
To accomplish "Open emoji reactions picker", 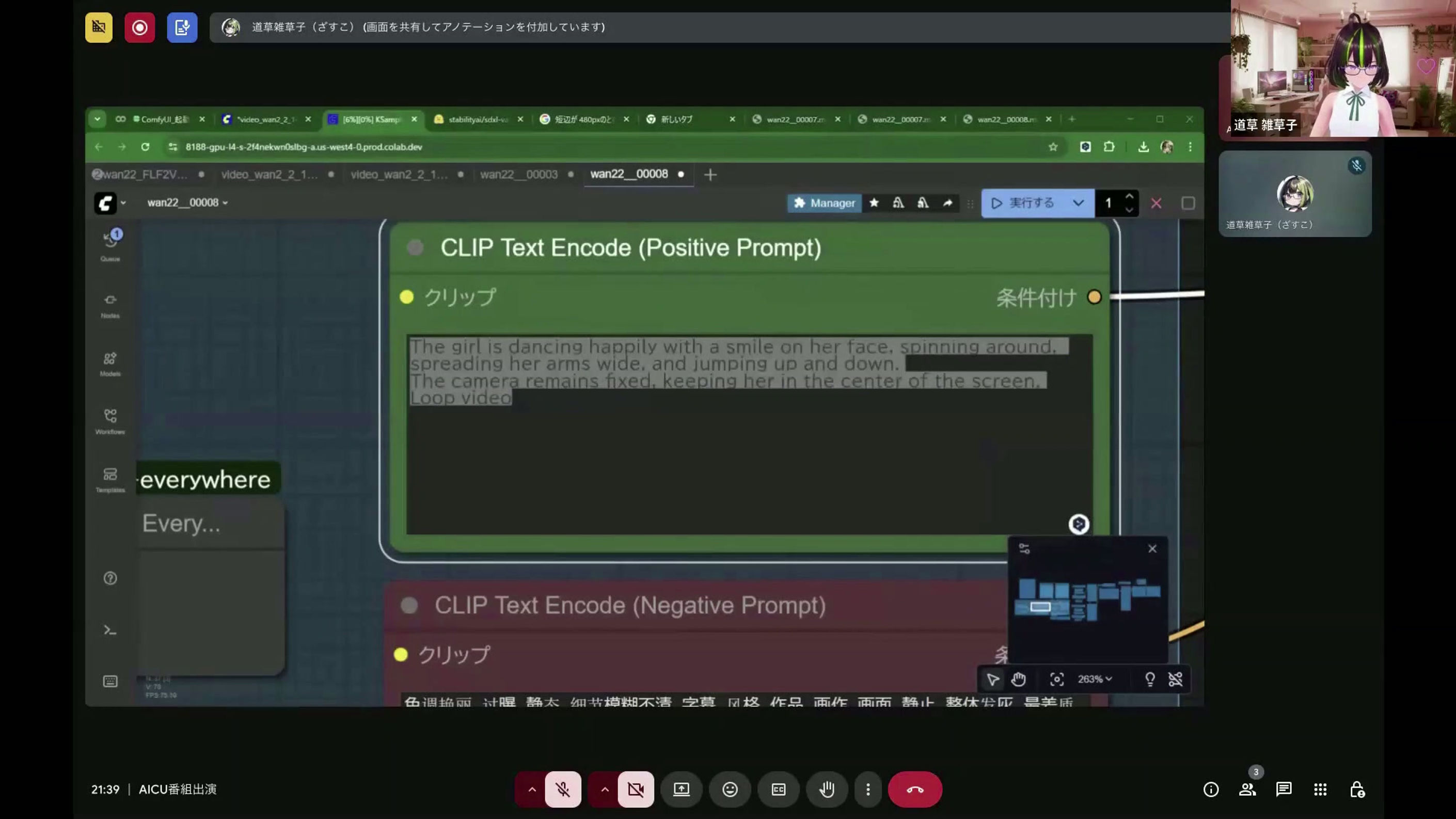I will pos(730,789).
